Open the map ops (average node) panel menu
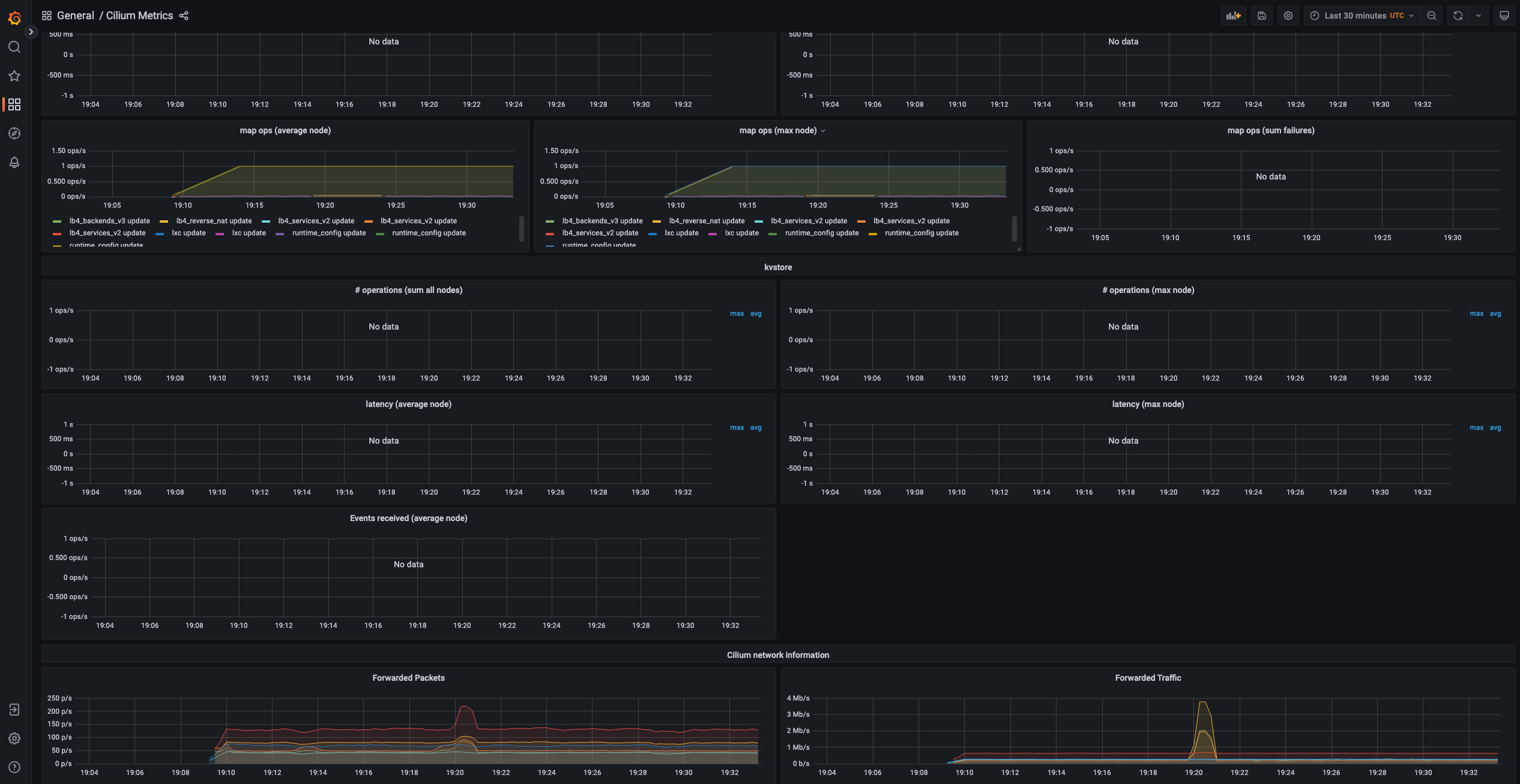 pos(285,130)
